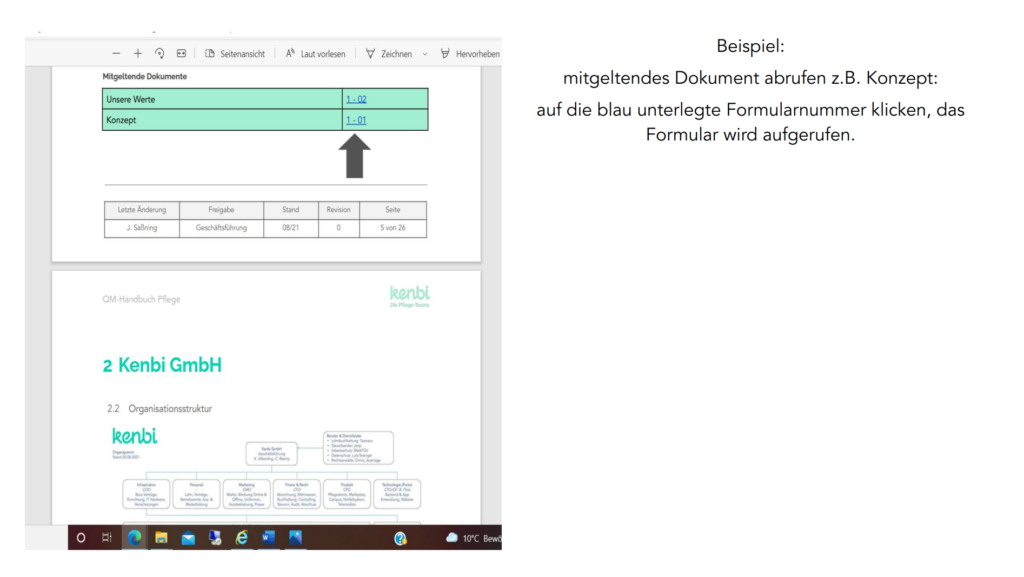Viewport: 1024px width, 577px height.
Task: Open the Mail app from the taskbar
Action: [x=188, y=538]
